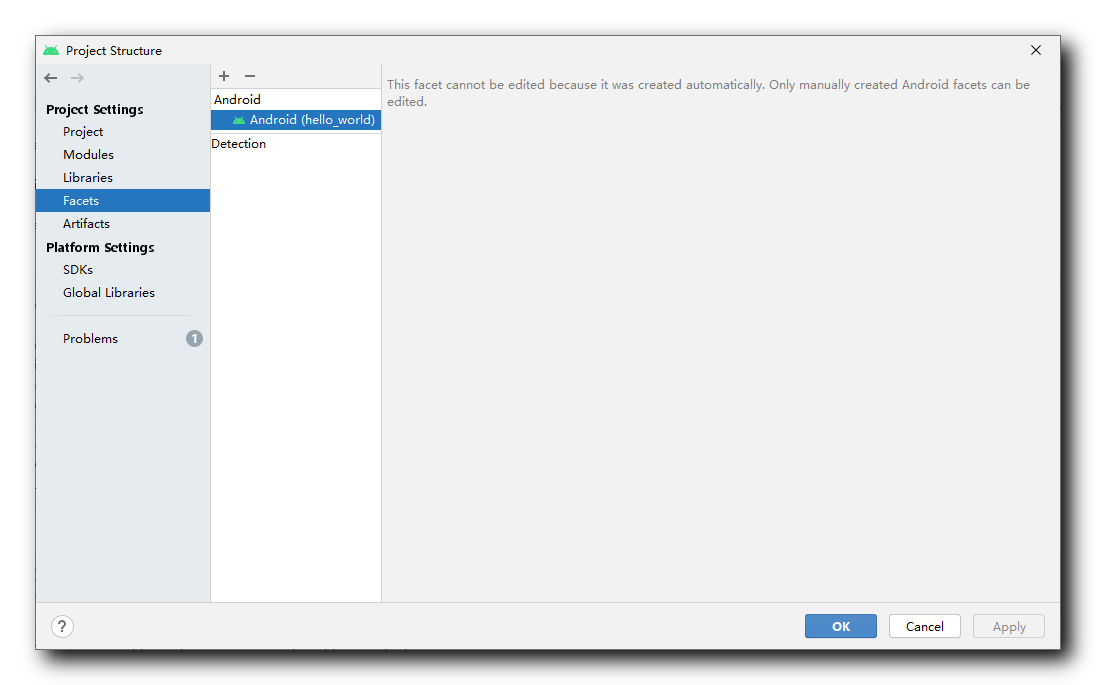The height and width of the screenshot is (685, 1096).
Task: Open Global Libraries settings
Action: click(x=123, y=292)
